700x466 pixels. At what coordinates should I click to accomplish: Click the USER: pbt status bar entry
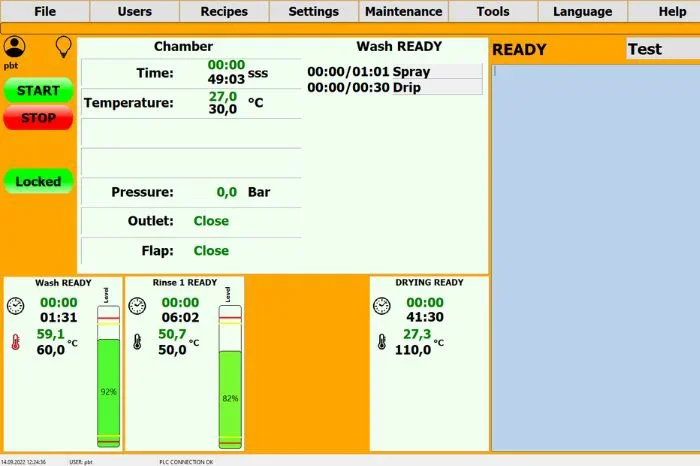[81, 462]
